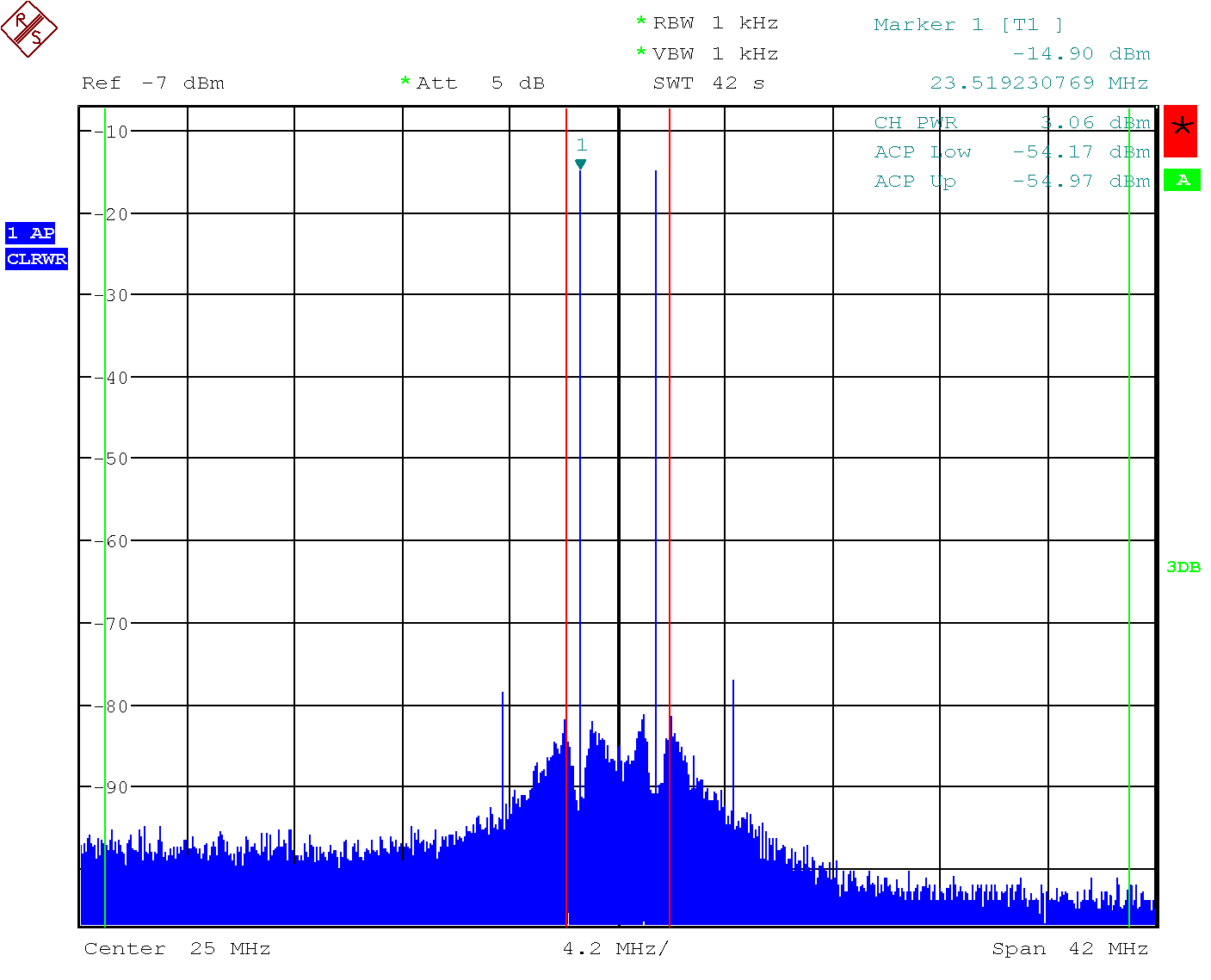Click the Ref -7 dBm reference level
Viewport: 1211px width, 980px height.
pos(153,83)
